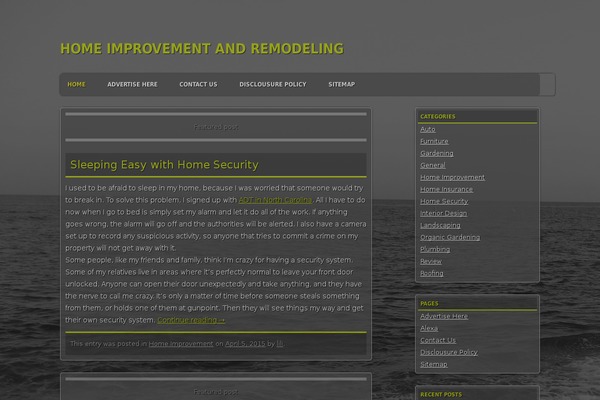This screenshot has width=600, height=400.
Task: Follow the ADT in North Carolina link
Action: [x=275, y=200]
